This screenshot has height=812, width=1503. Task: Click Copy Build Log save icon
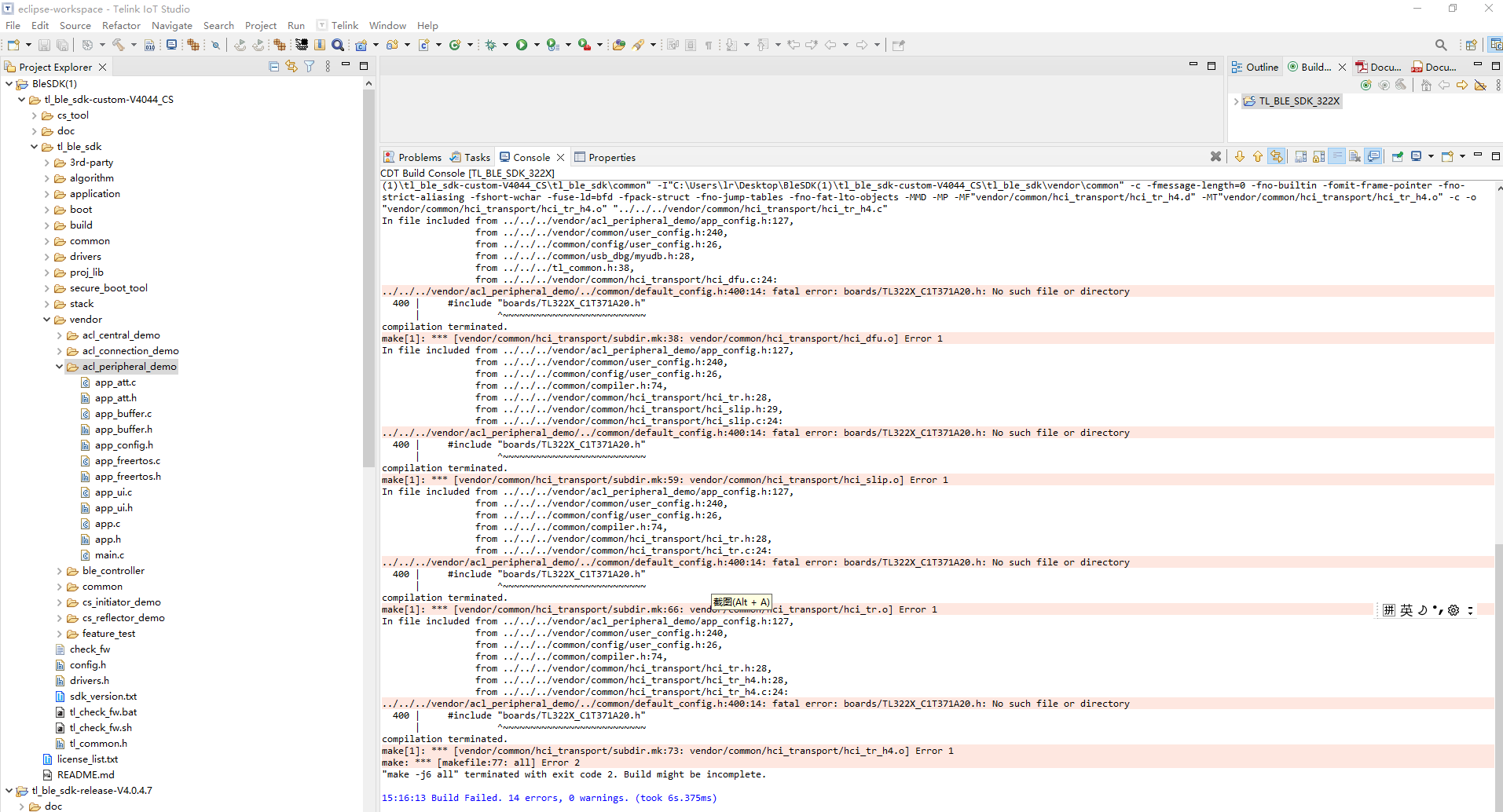pos(1301,156)
